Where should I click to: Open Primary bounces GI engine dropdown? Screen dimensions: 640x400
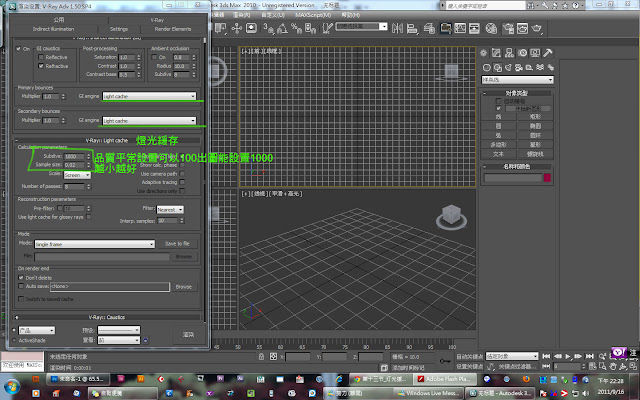click(x=149, y=96)
